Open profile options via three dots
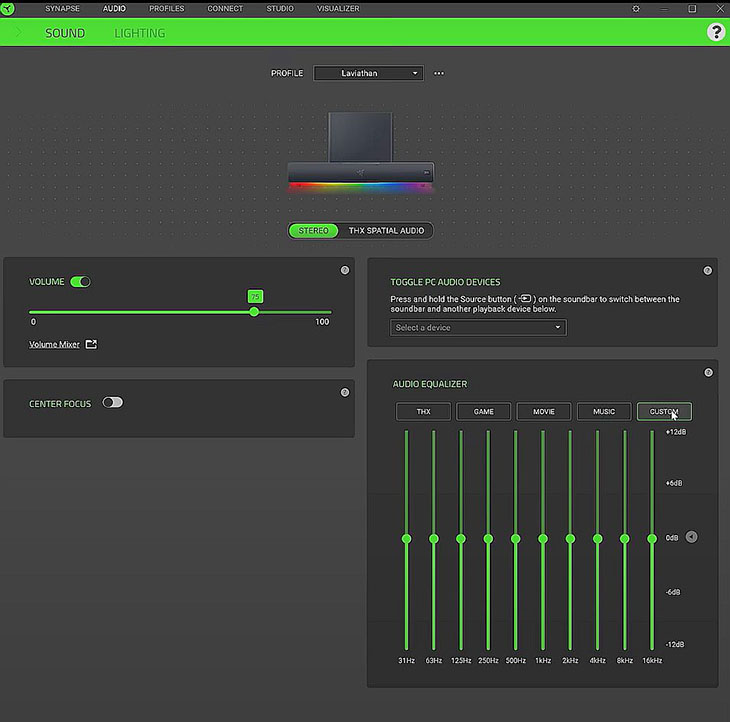The height and width of the screenshot is (722, 730). (439, 73)
